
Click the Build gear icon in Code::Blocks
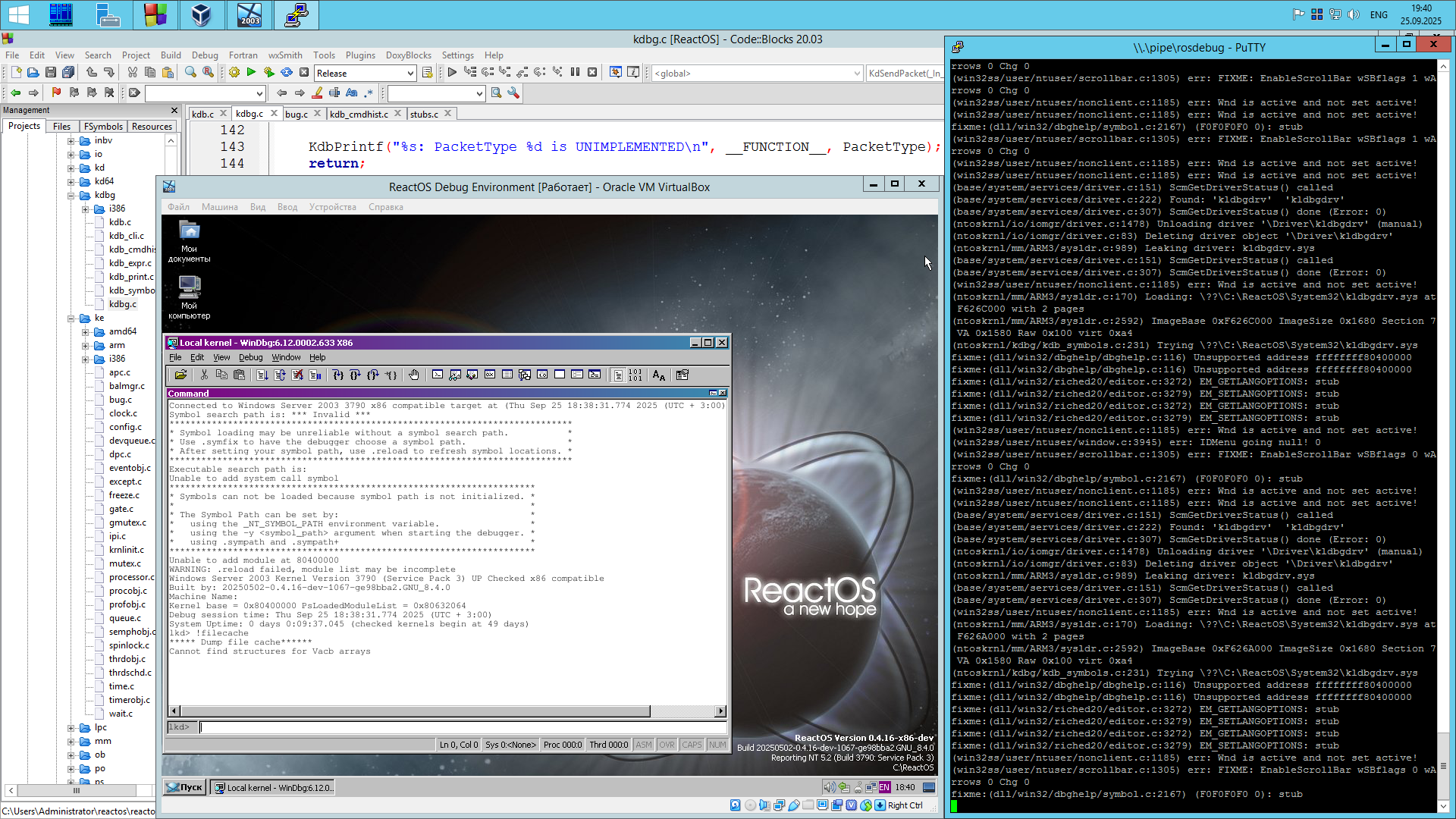coord(234,73)
